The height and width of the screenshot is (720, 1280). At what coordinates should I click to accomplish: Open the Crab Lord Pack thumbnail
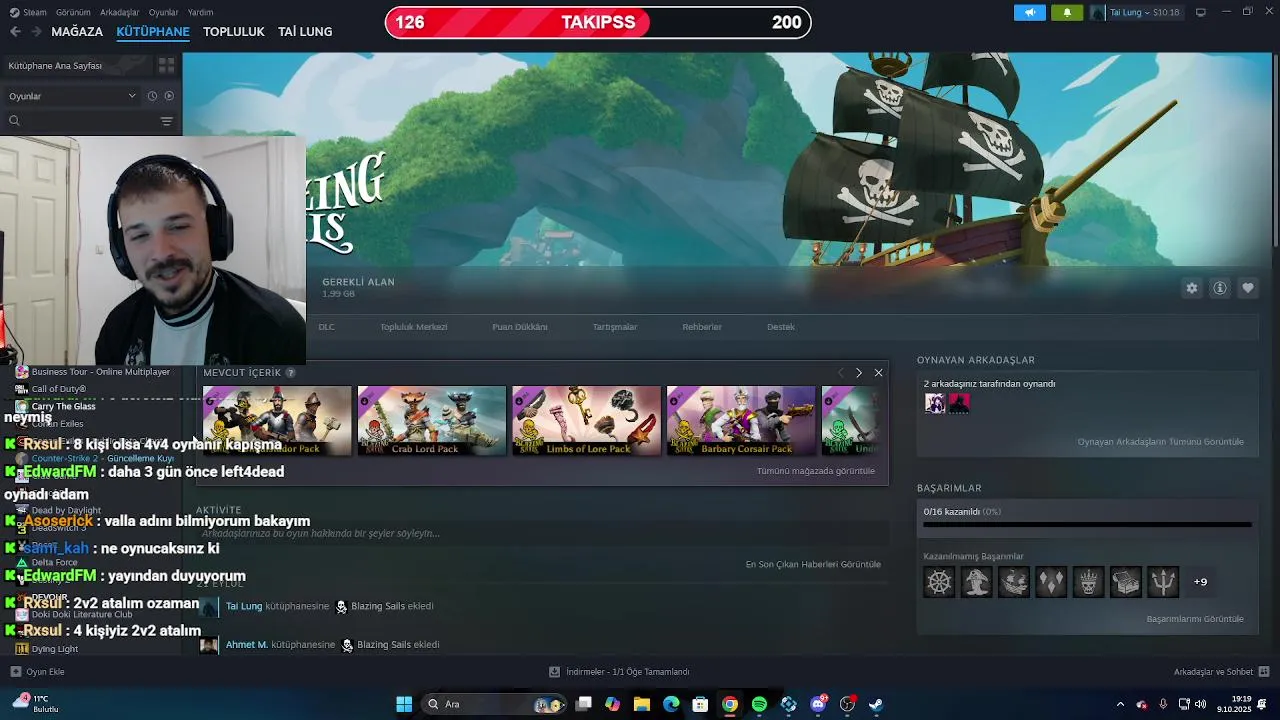pyautogui.click(x=432, y=421)
